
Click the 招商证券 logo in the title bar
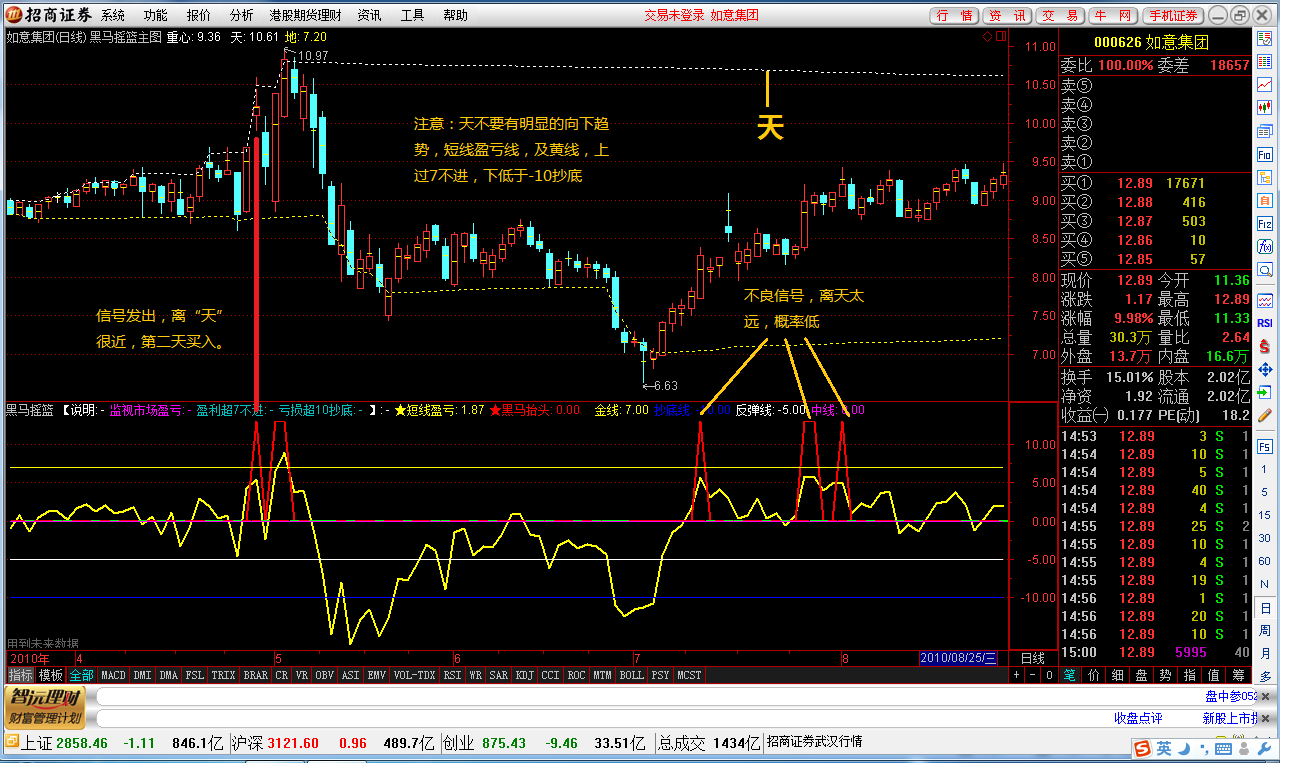point(50,15)
